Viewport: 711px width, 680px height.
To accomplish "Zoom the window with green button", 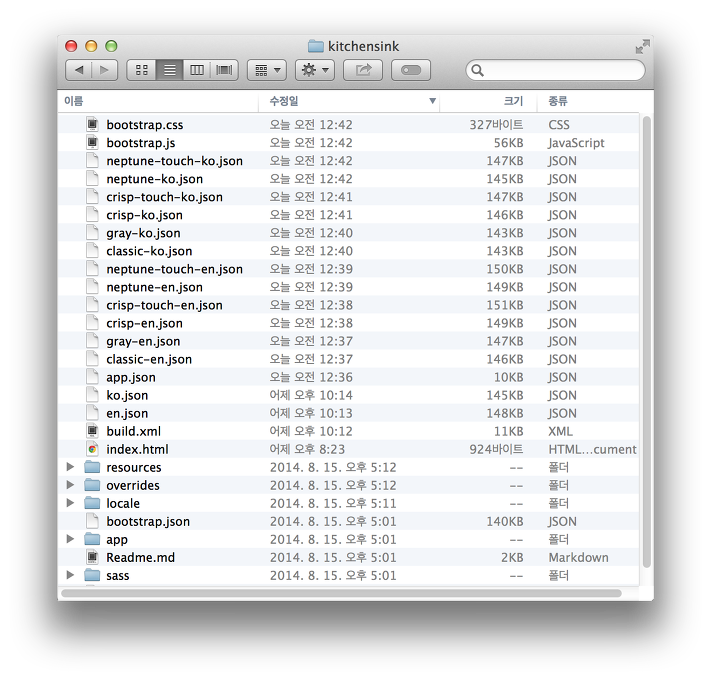I will [x=111, y=46].
